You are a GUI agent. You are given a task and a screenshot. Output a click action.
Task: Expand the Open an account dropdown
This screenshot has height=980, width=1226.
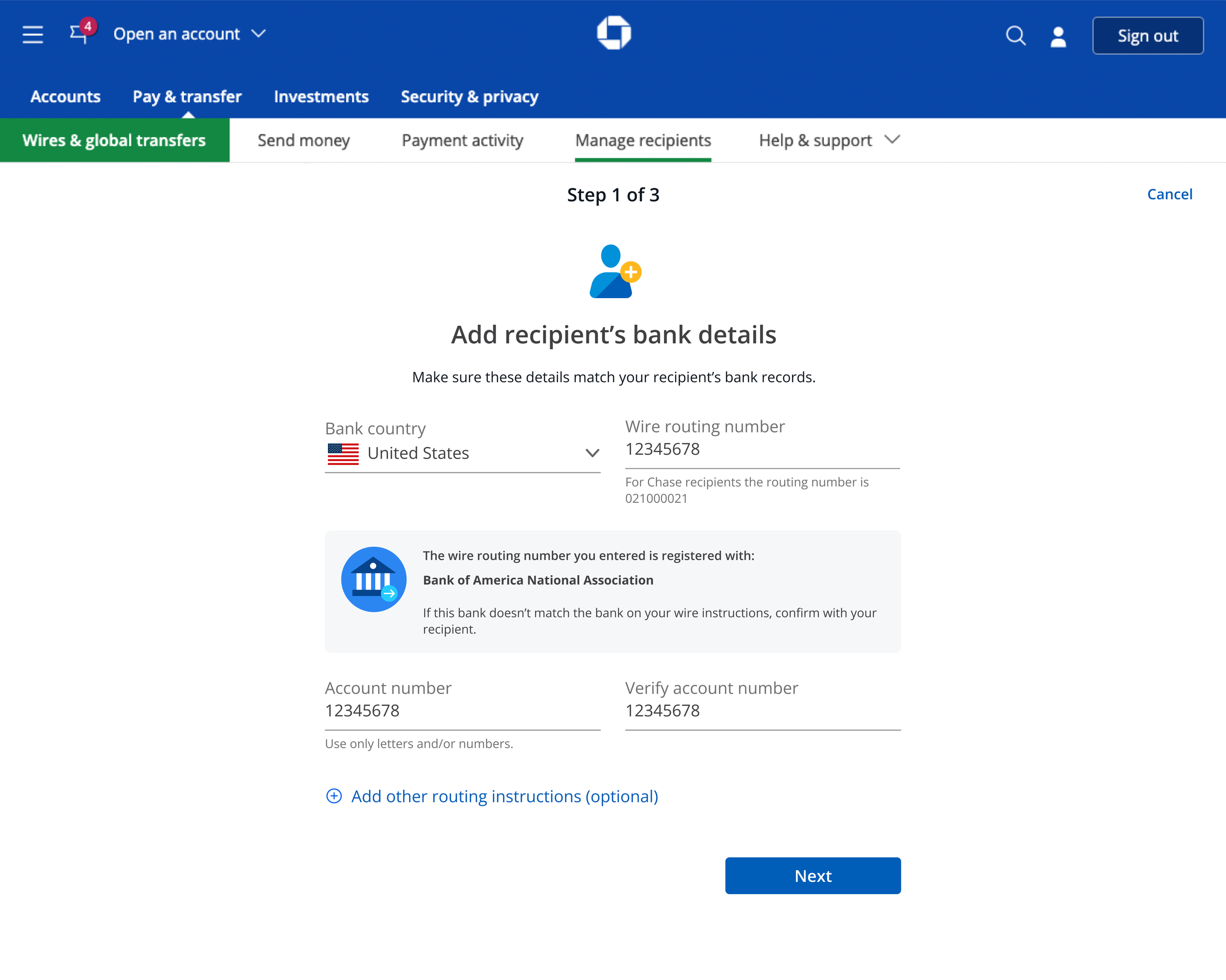coord(189,34)
